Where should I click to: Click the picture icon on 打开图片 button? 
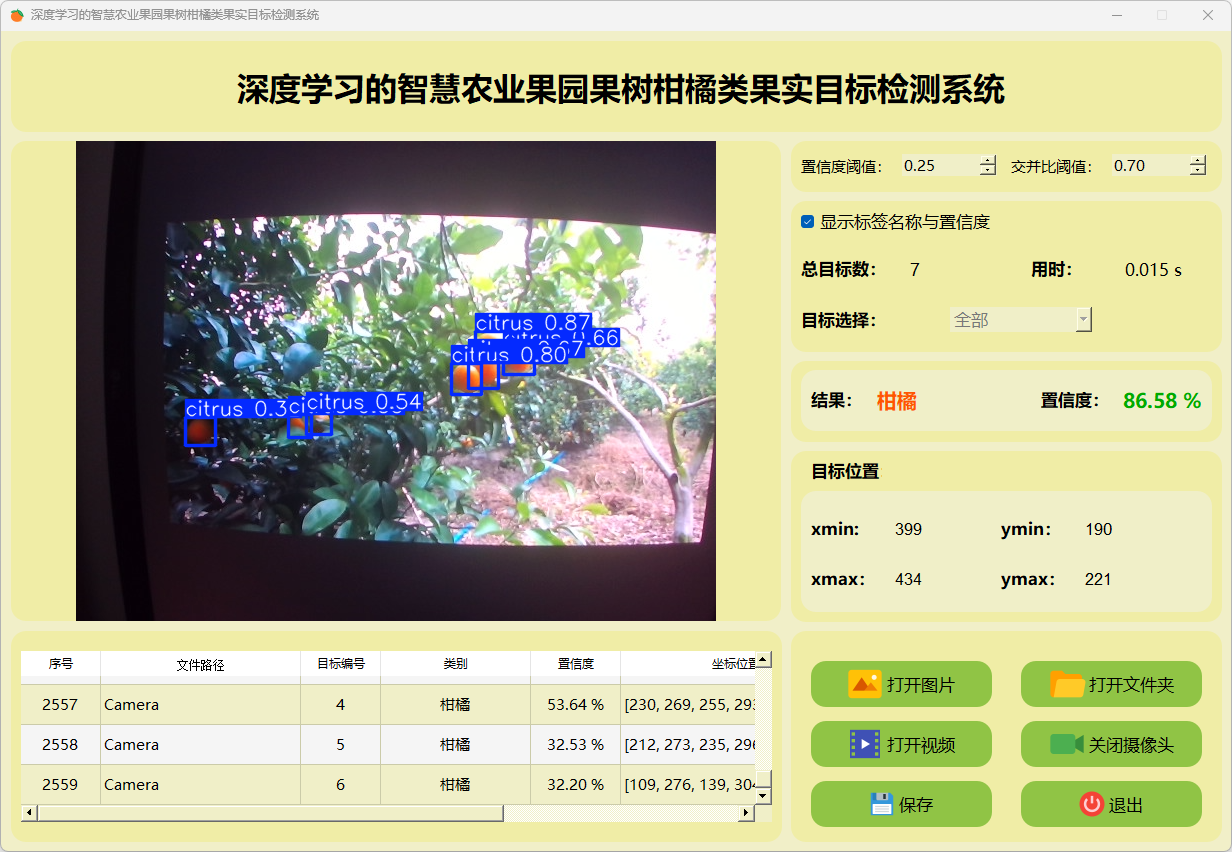coord(864,684)
